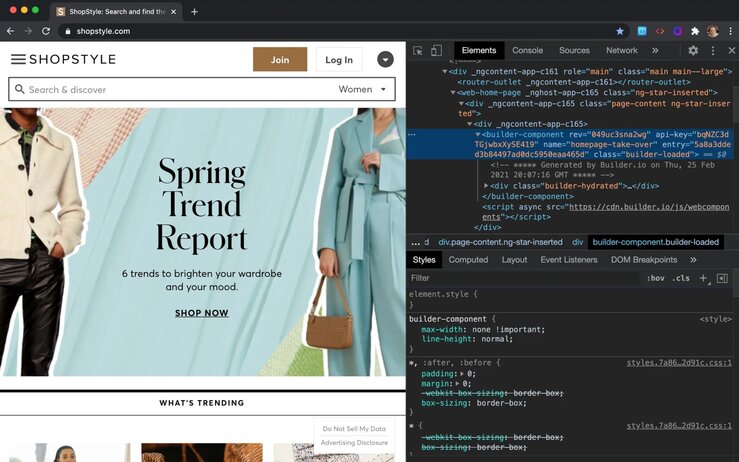
Task: Show more Styles pane tabs
Action: pyautogui.click(x=693, y=260)
